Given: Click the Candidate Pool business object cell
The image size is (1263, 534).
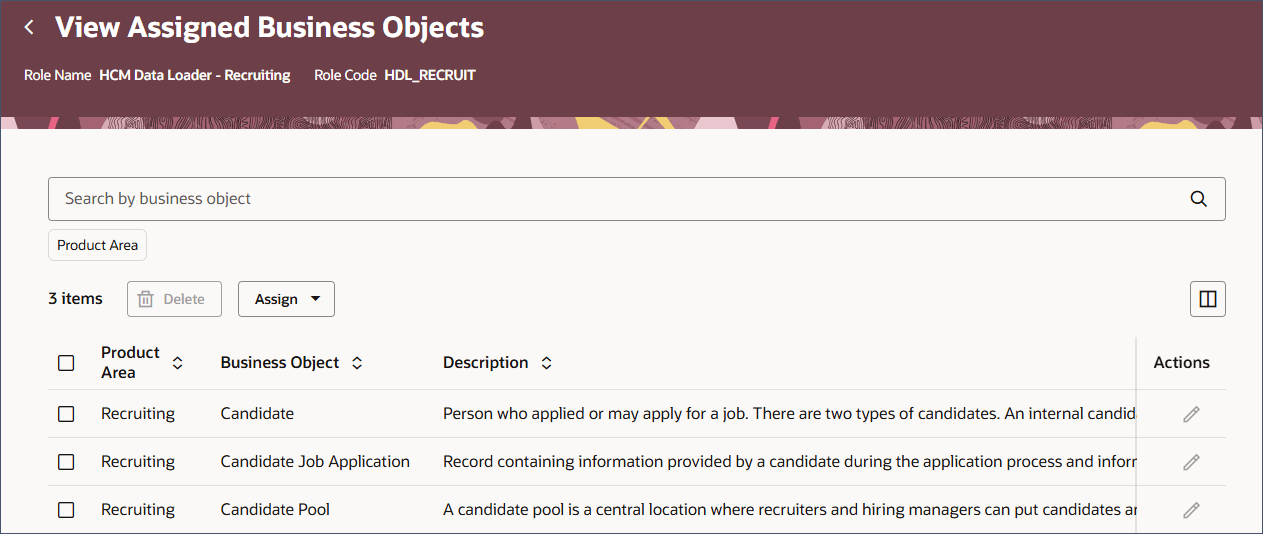Looking at the screenshot, I should (x=275, y=510).
